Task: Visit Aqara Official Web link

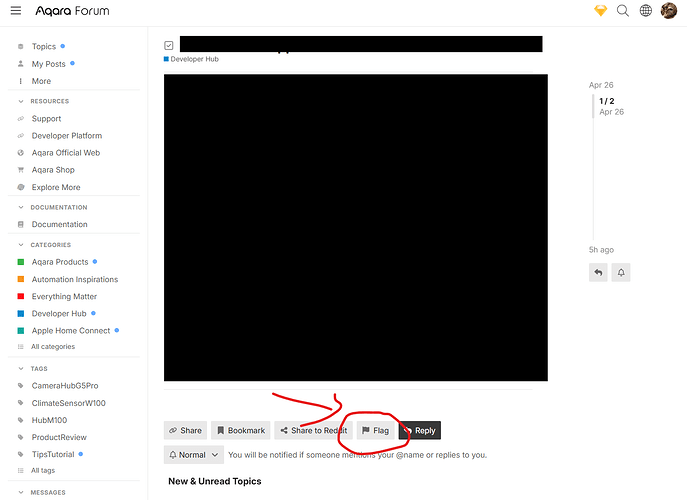Action: coord(66,153)
